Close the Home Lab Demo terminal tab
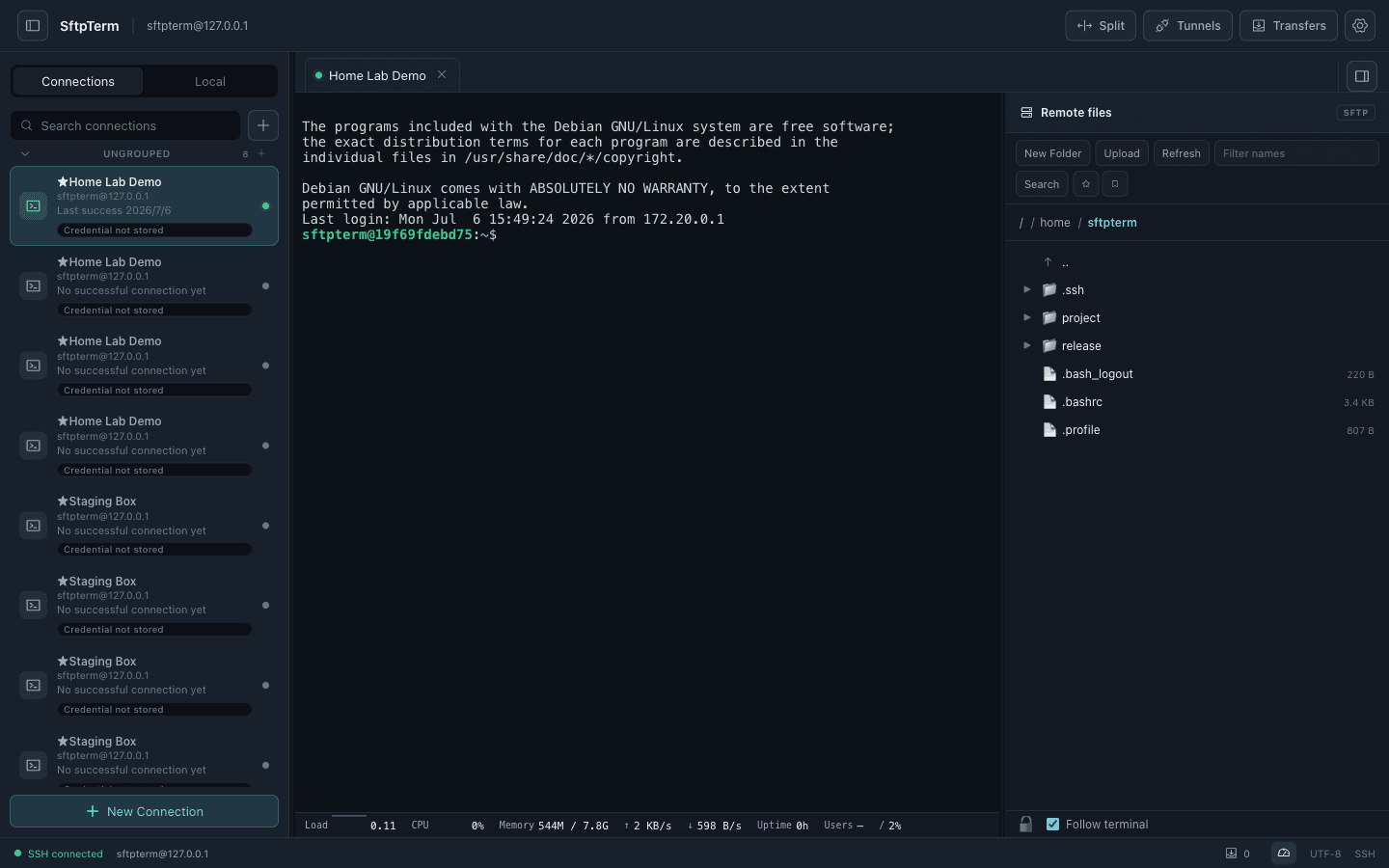The width and height of the screenshot is (1389, 868). point(442,75)
